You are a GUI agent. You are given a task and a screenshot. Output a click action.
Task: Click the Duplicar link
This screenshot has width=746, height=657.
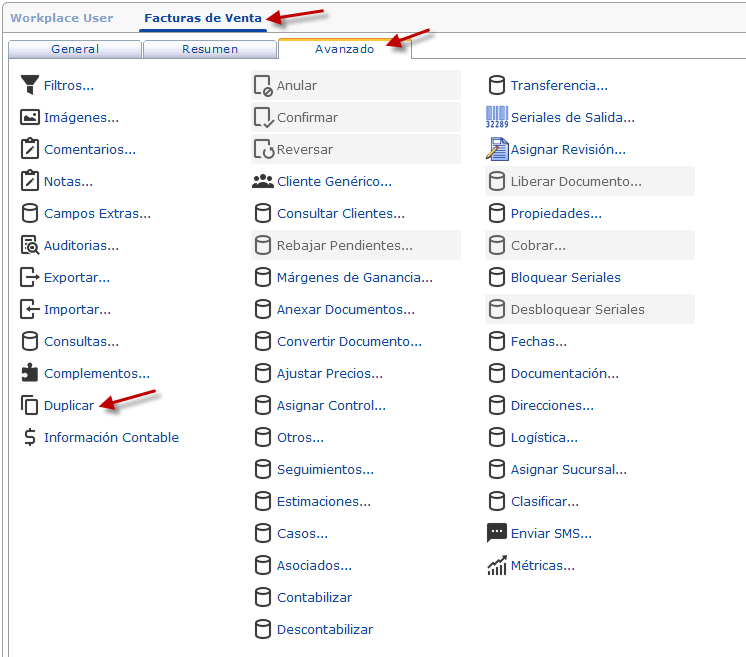pos(69,405)
